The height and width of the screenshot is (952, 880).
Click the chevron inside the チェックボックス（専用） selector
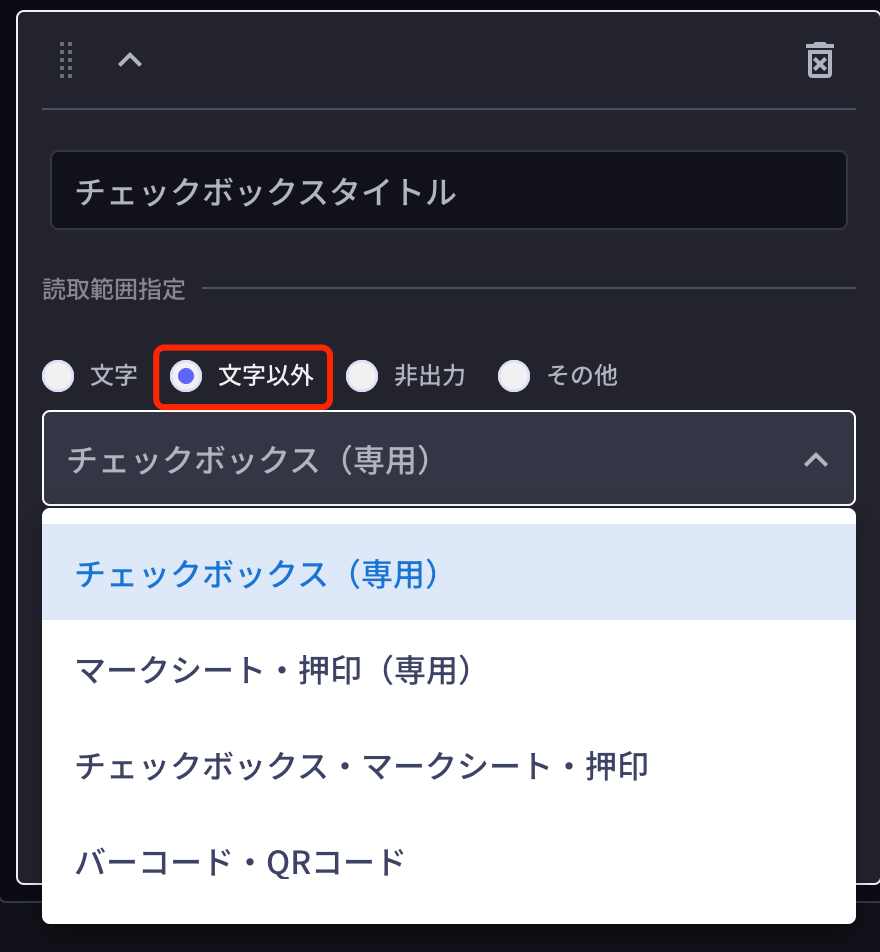(817, 460)
